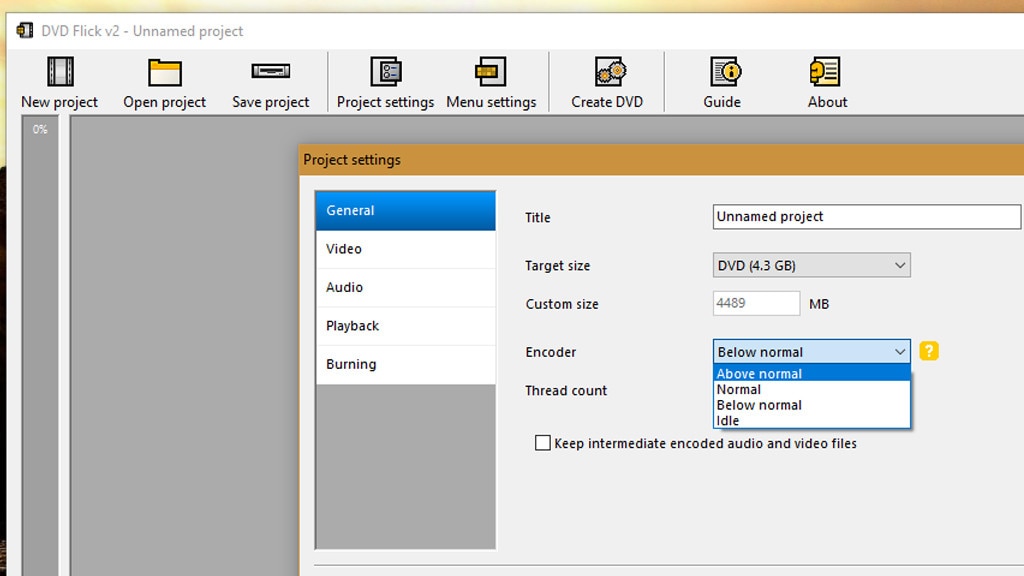The height and width of the screenshot is (576, 1024).
Task: Open the Guide help icon
Action: (x=726, y=72)
